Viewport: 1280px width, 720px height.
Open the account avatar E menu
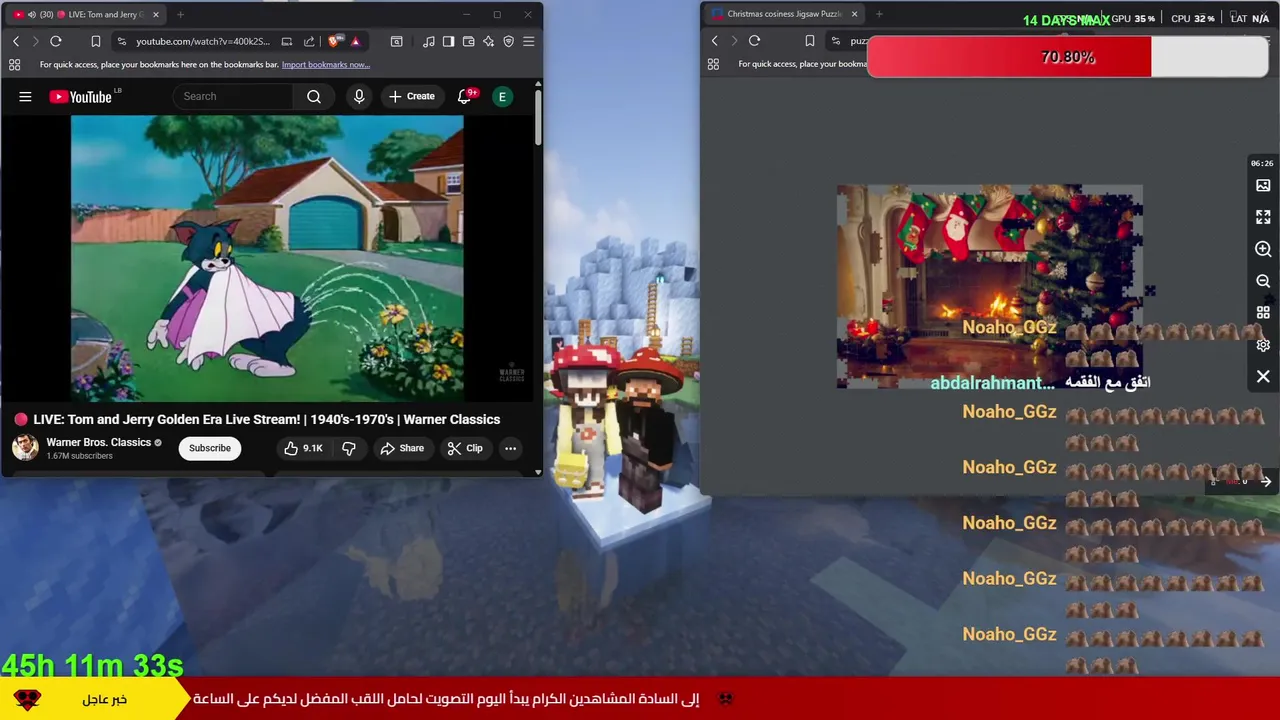(x=503, y=96)
